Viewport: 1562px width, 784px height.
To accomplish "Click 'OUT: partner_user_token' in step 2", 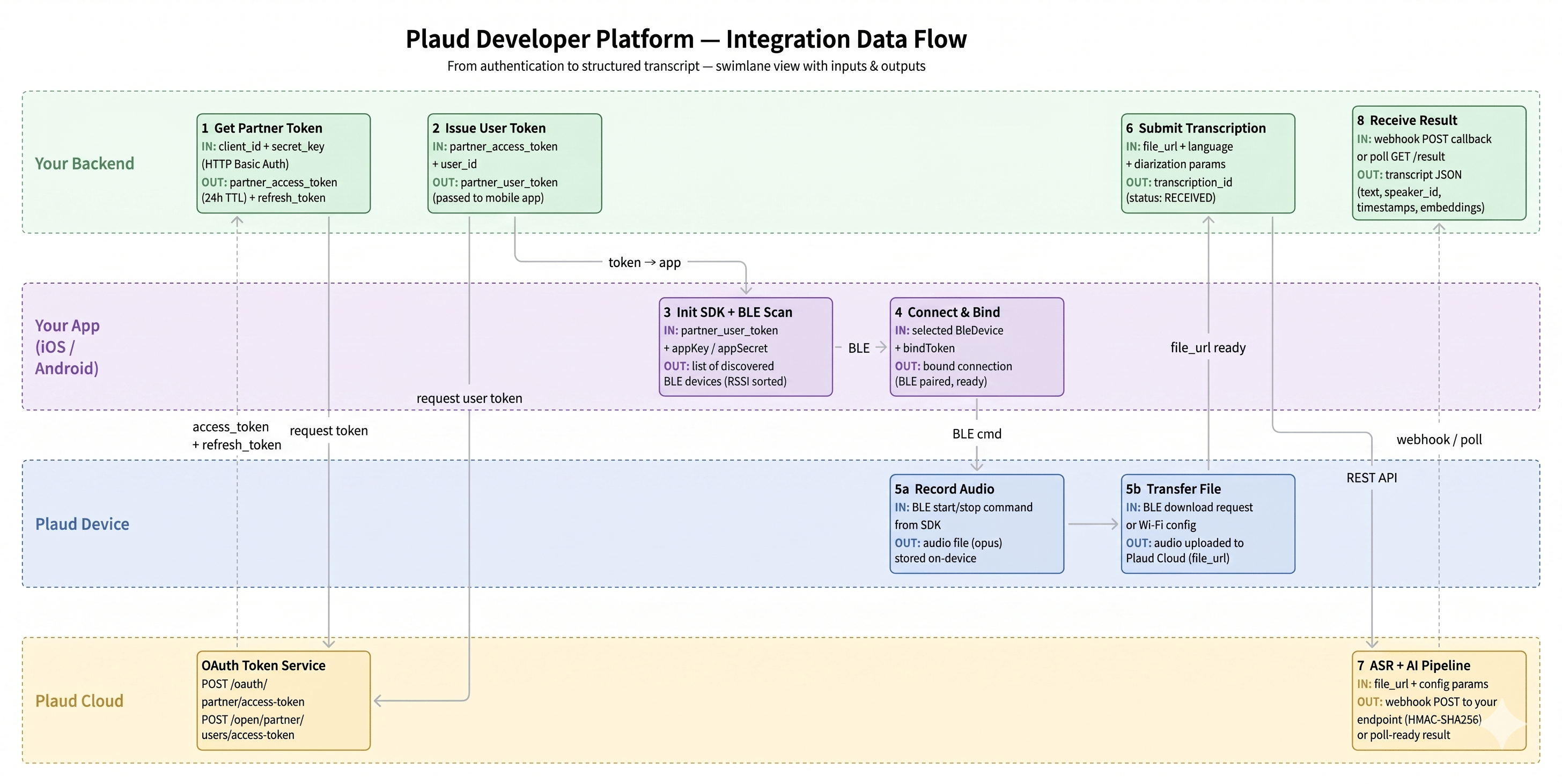I will pos(495,182).
